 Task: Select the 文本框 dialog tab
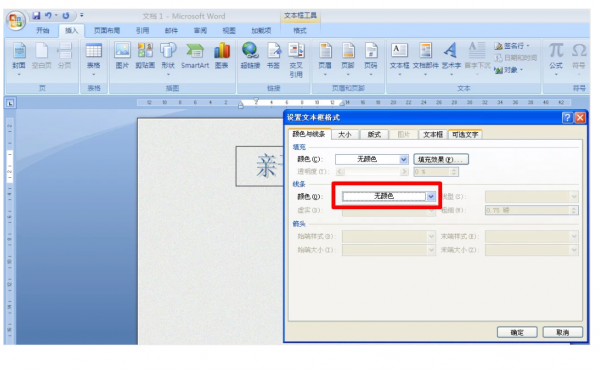(433, 135)
